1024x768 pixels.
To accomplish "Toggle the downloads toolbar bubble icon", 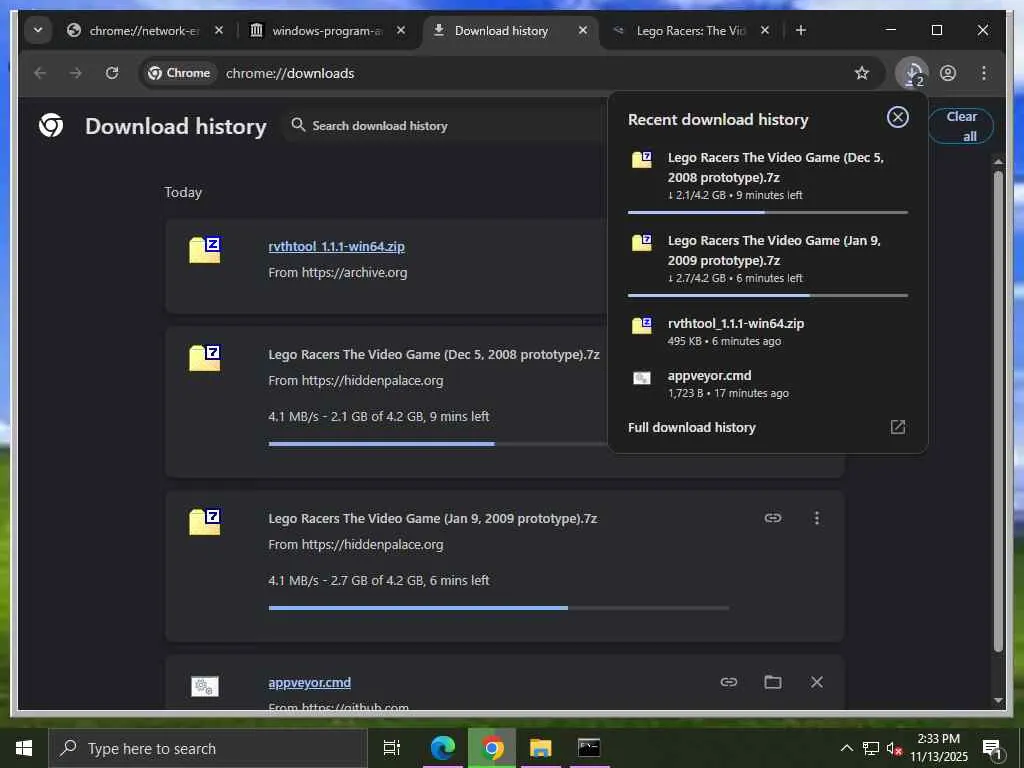I will pos(912,73).
